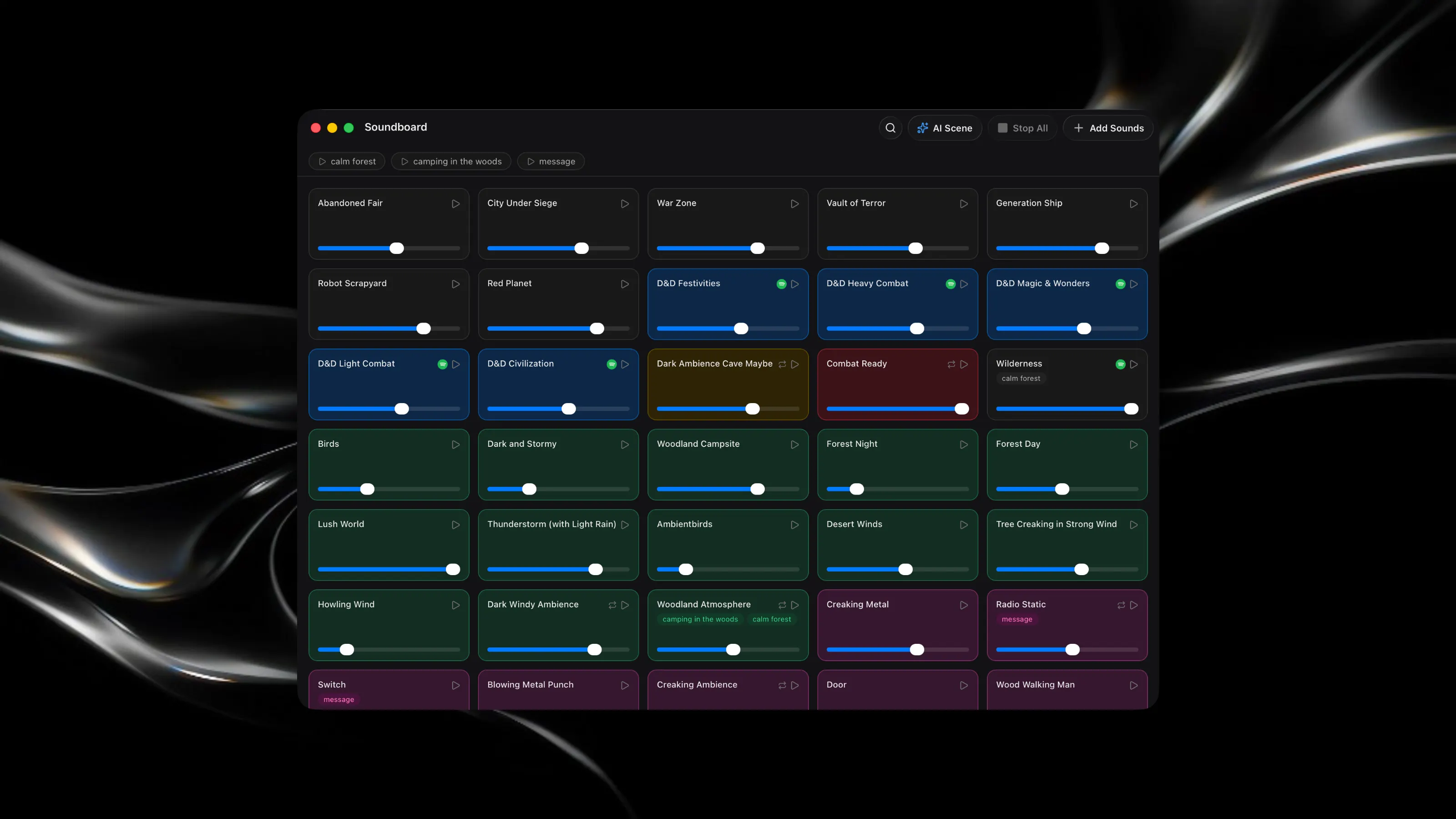Click message tag on Switch card
Screen dimensions: 1456x819
[339, 699]
